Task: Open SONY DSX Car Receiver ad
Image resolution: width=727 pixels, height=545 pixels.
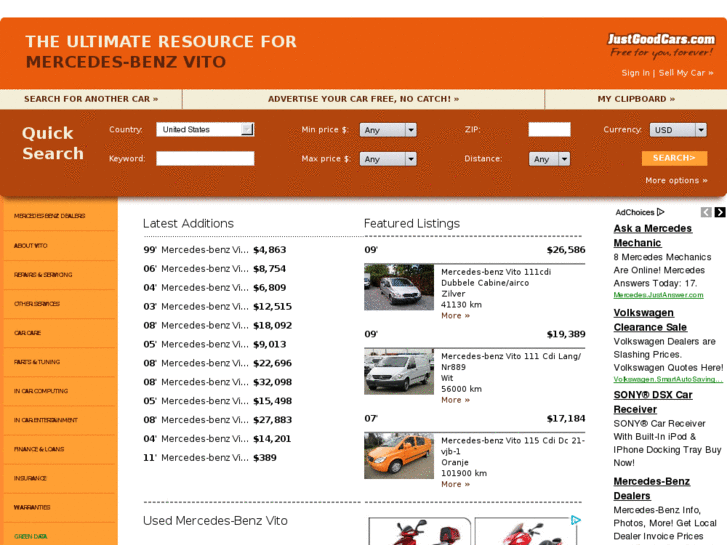Action: 653,402
